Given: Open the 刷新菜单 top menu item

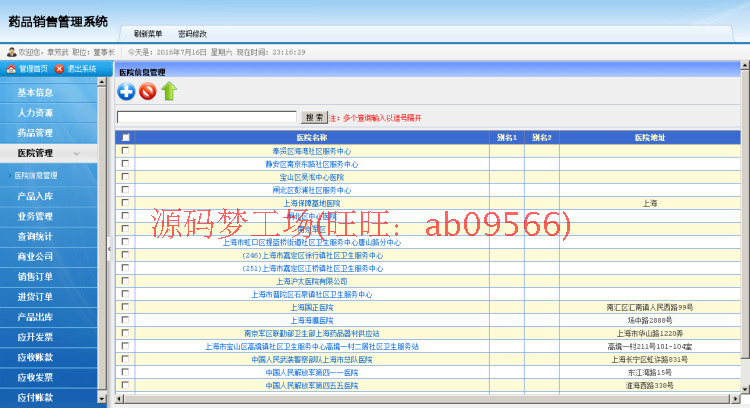Looking at the screenshot, I should pos(148,34).
